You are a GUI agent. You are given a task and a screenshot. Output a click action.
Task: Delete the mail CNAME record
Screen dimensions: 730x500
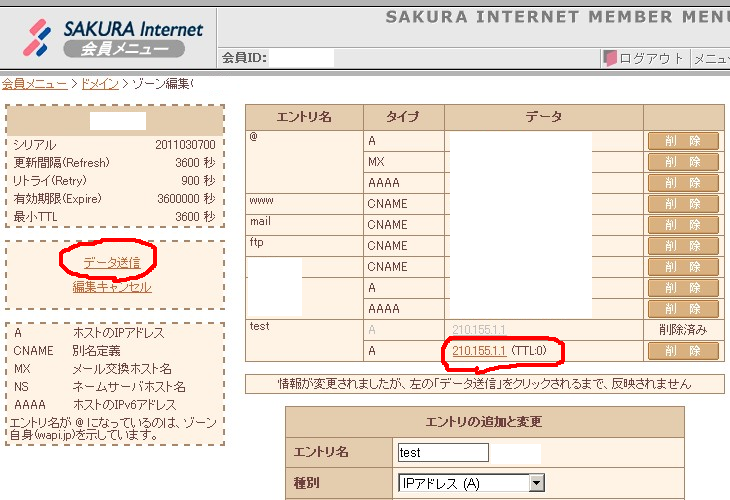[683, 225]
